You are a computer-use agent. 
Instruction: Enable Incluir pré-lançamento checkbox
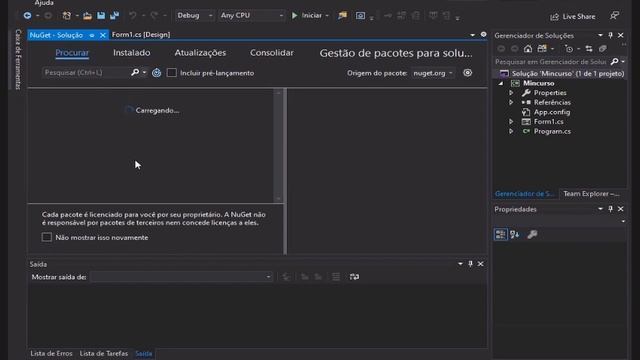[x=172, y=73]
